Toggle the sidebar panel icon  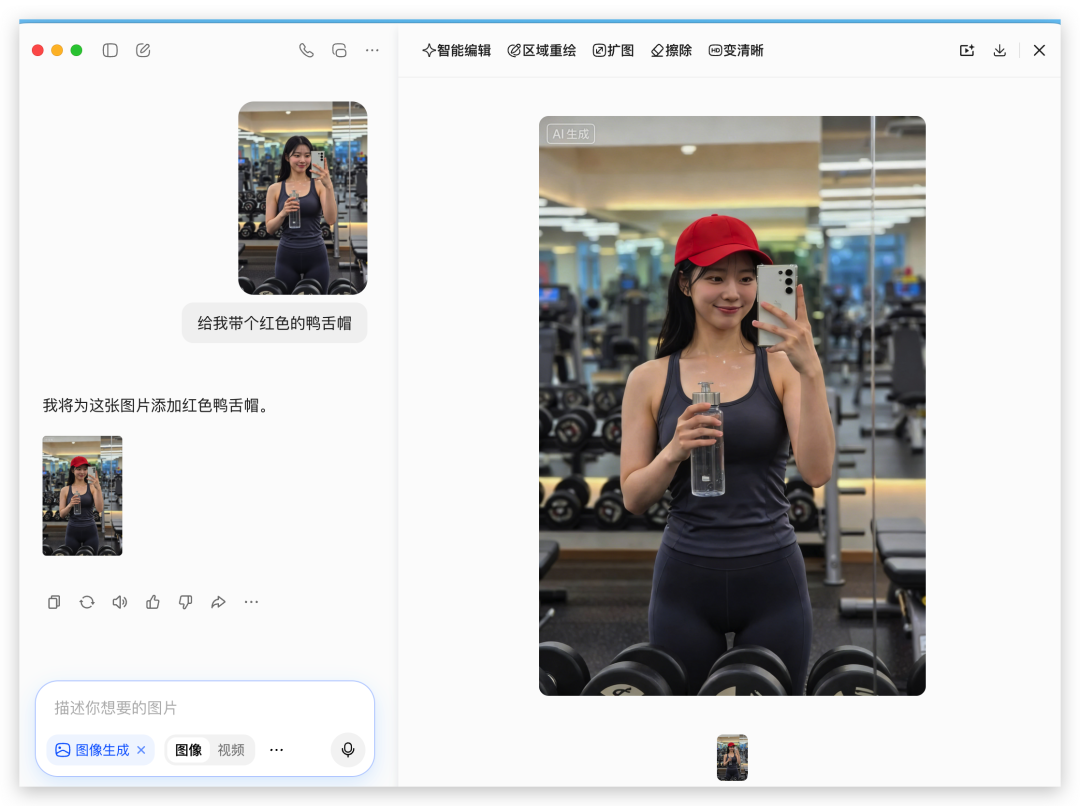pyautogui.click(x=110, y=50)
